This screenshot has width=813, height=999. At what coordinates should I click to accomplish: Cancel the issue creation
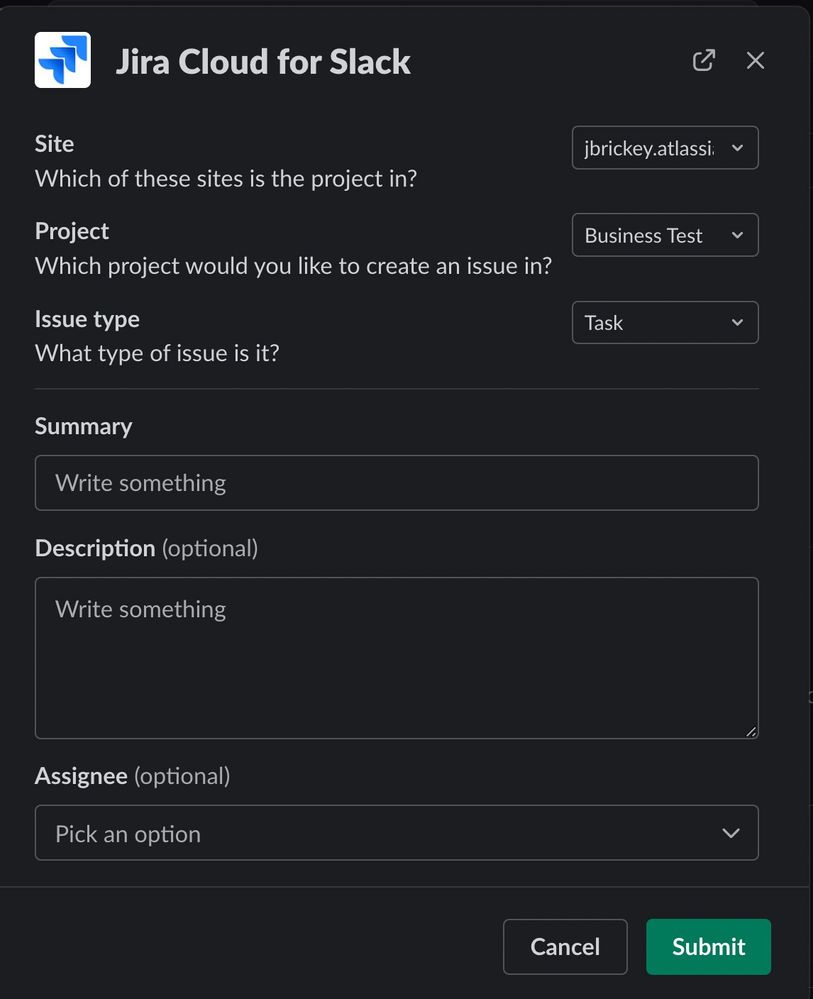click(x=565, y=947)
